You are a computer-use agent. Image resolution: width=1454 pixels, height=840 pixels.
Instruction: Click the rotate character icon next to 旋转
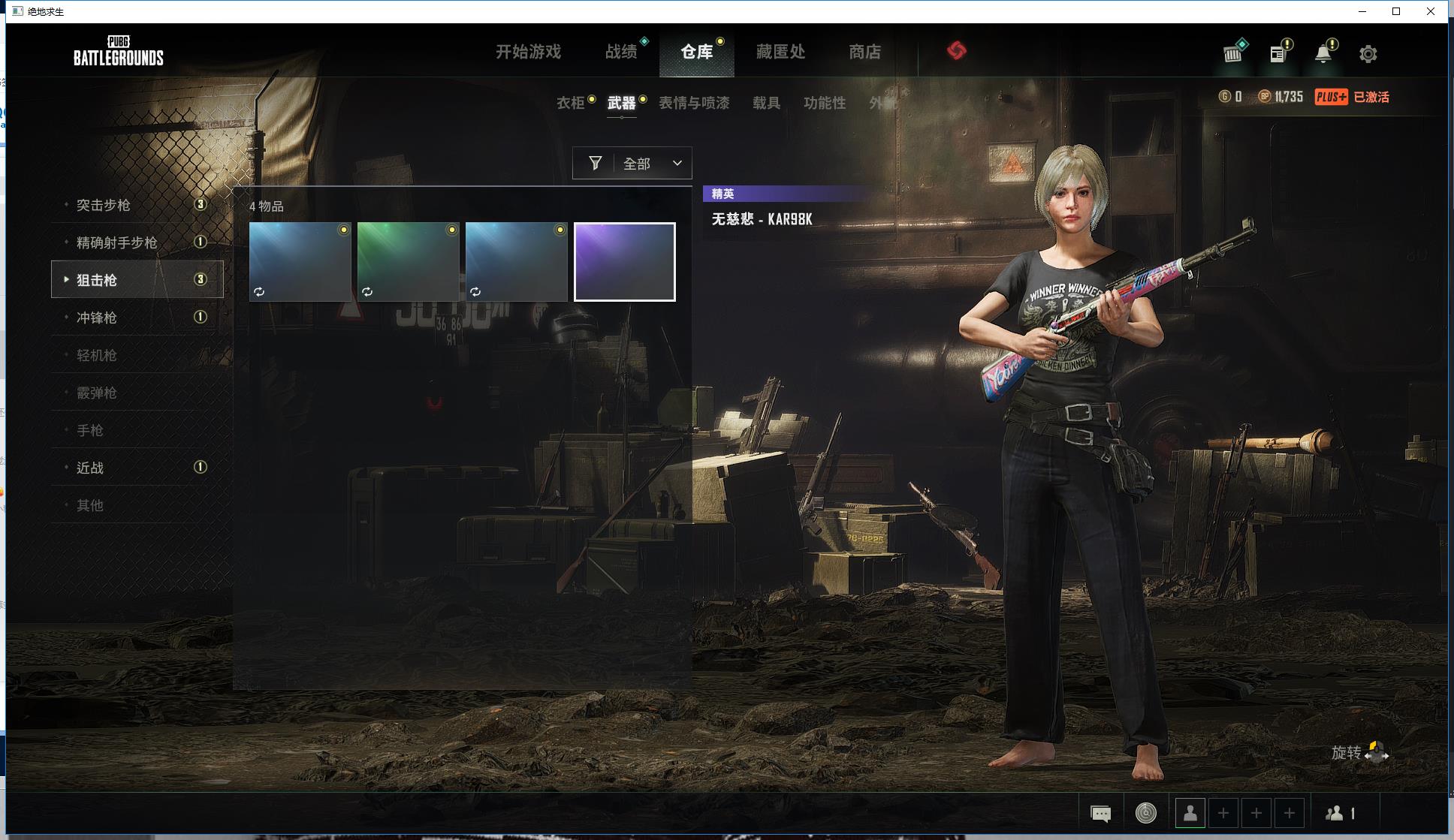(x=1376, y=751)
